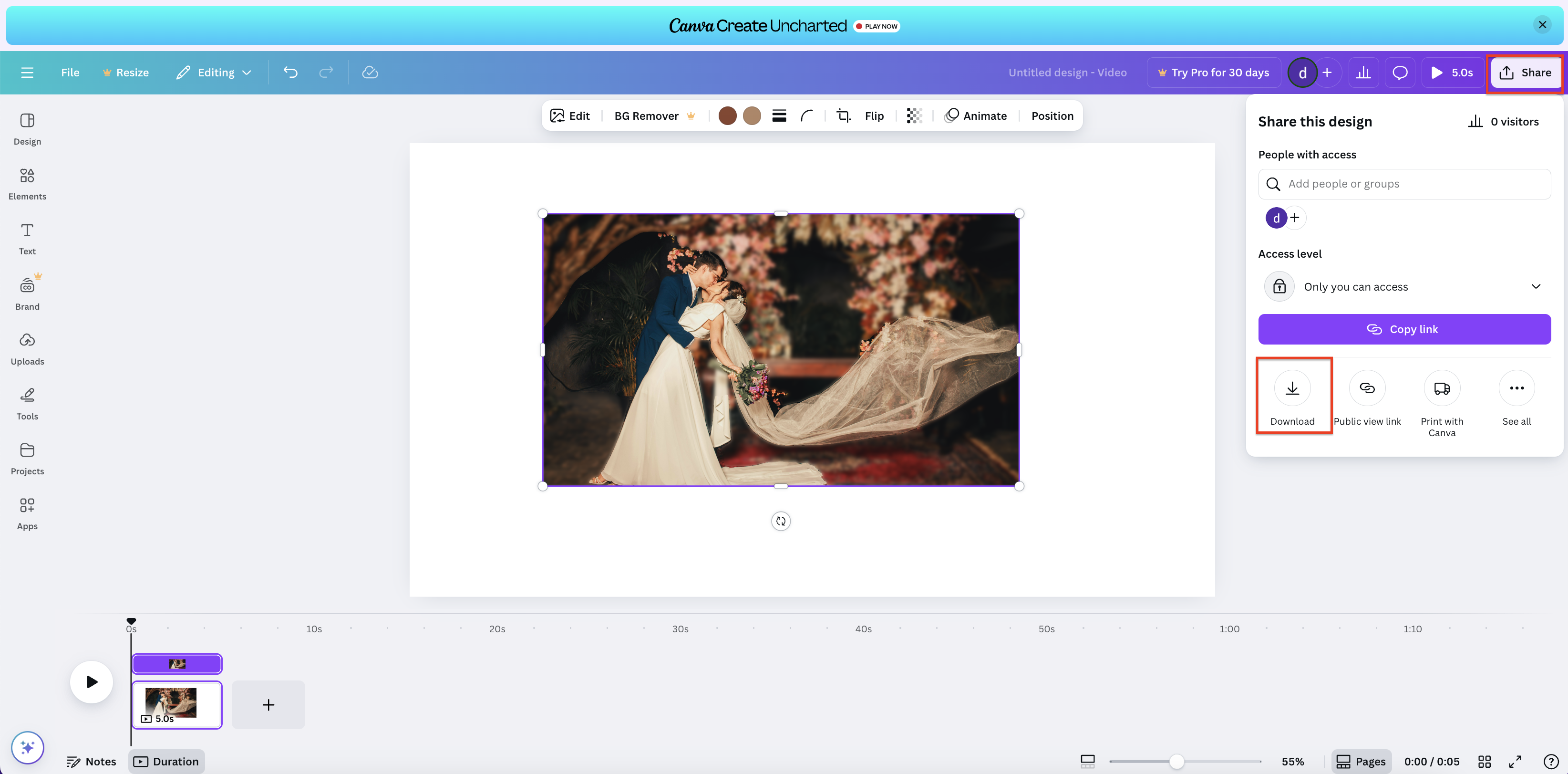
Task: Click the Undo arrow icon
Action: (290, 73)
